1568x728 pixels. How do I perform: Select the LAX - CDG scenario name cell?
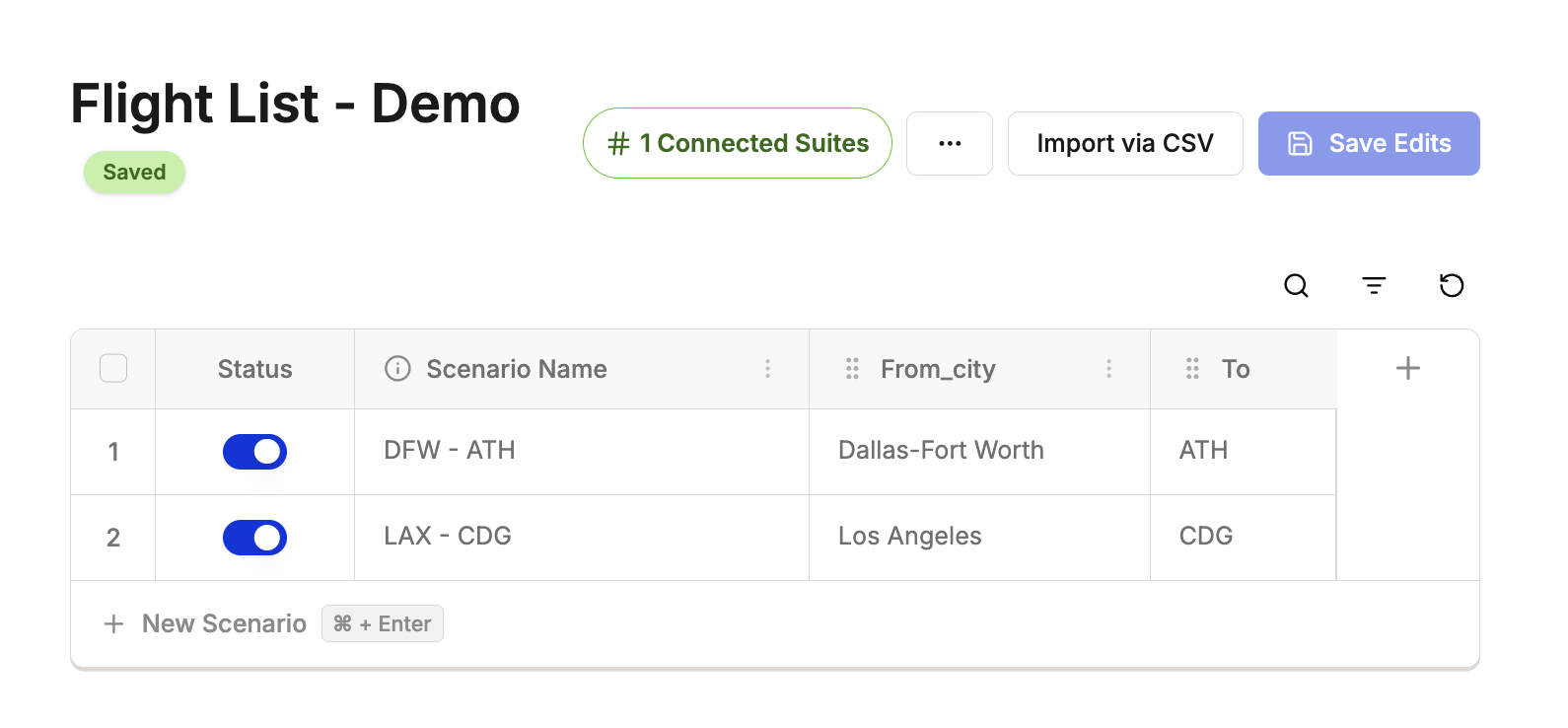tap(448, 537)
